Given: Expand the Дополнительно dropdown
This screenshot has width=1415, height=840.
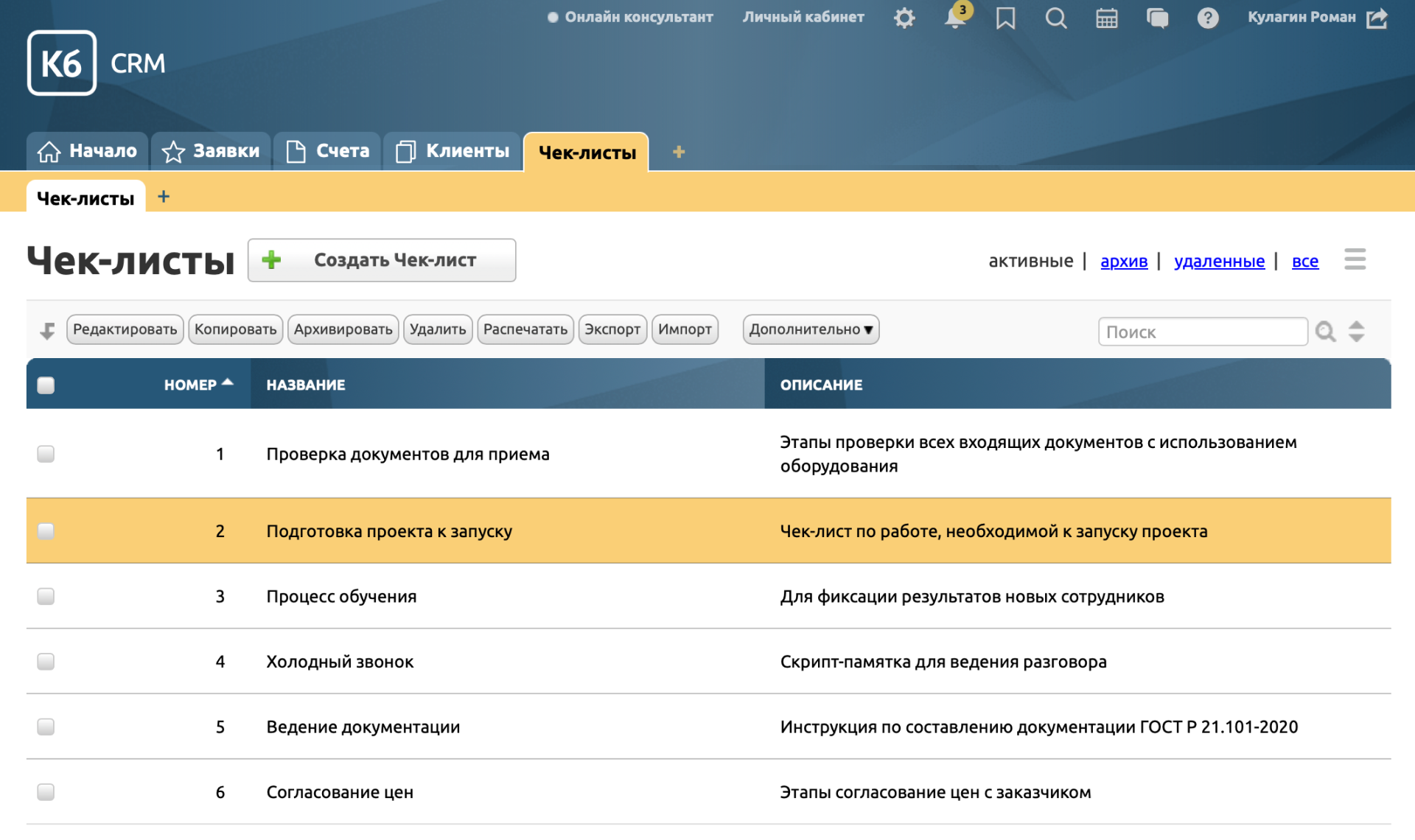Looking at the screenshot, I should pyautogui.click(x=811, y=329).
